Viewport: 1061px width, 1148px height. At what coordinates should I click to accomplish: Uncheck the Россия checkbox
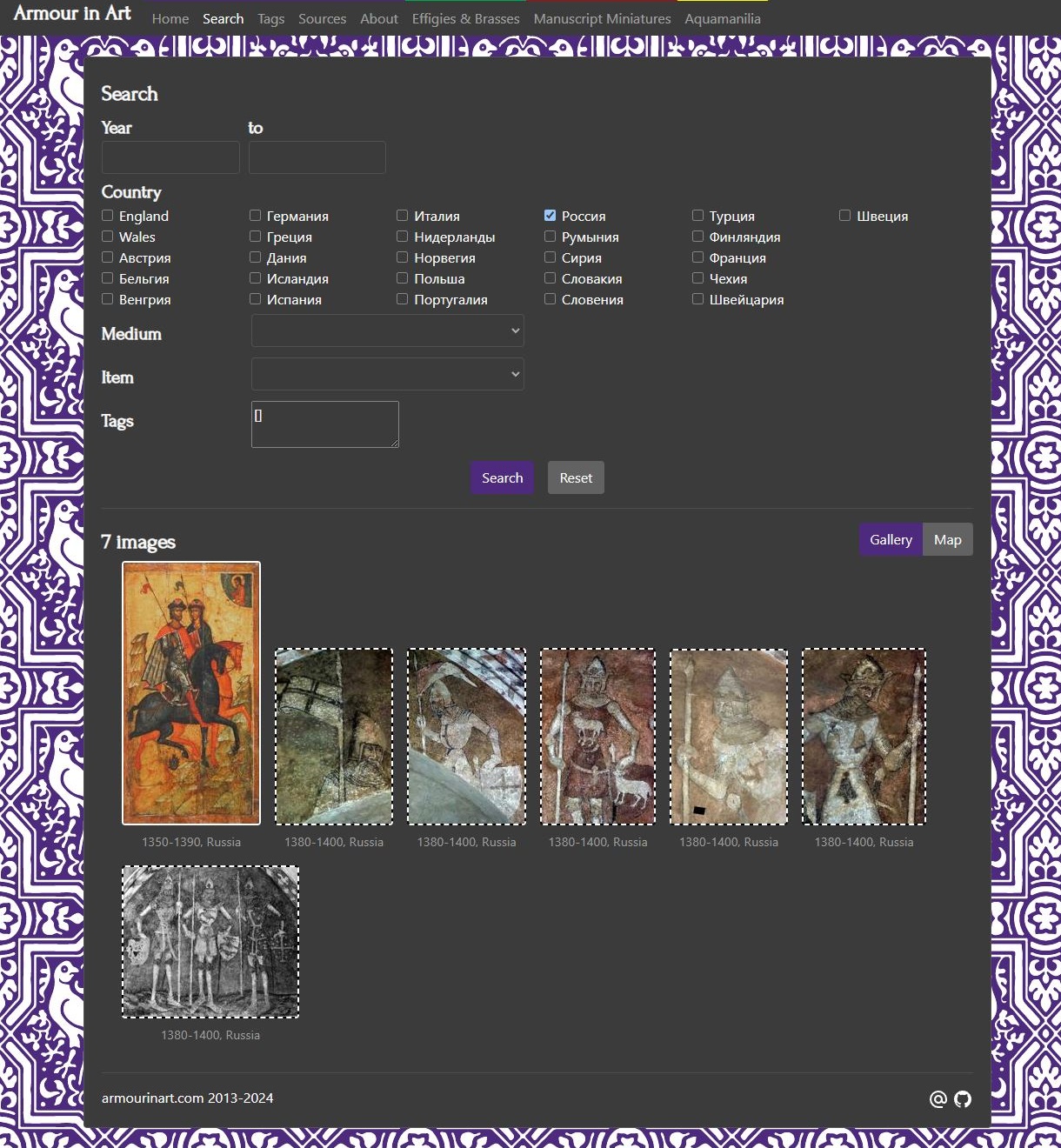(551, 216)
